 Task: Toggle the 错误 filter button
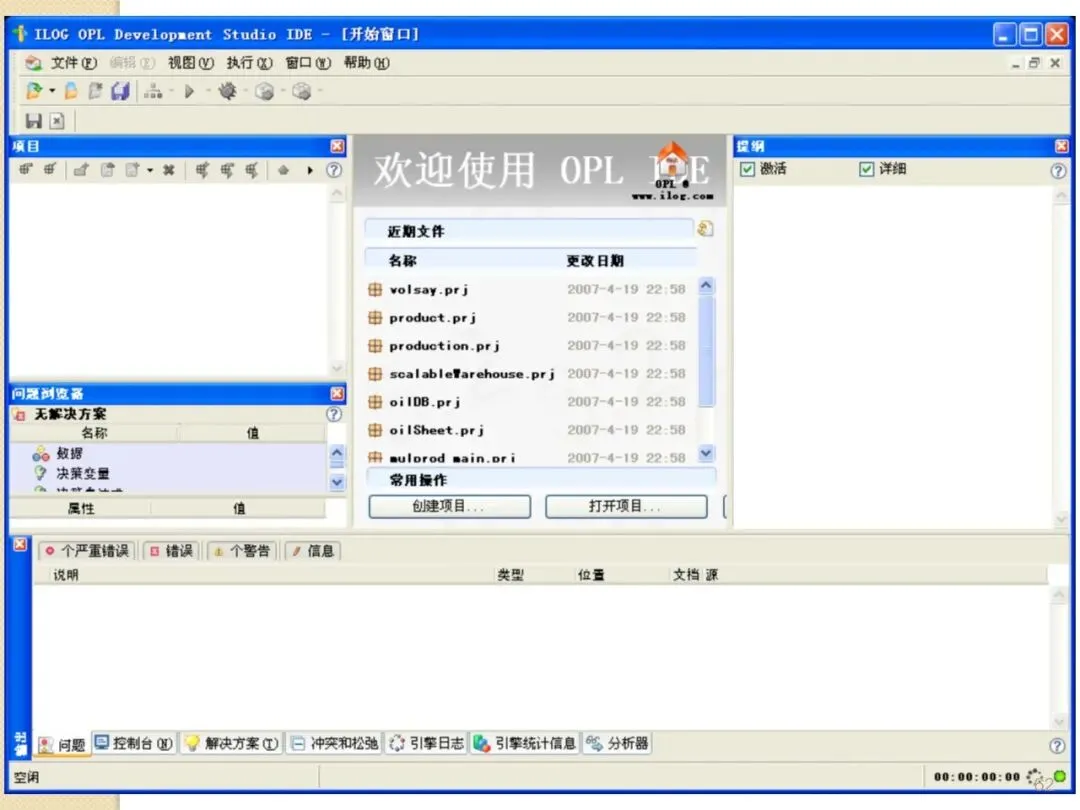(x=172, y=551)
